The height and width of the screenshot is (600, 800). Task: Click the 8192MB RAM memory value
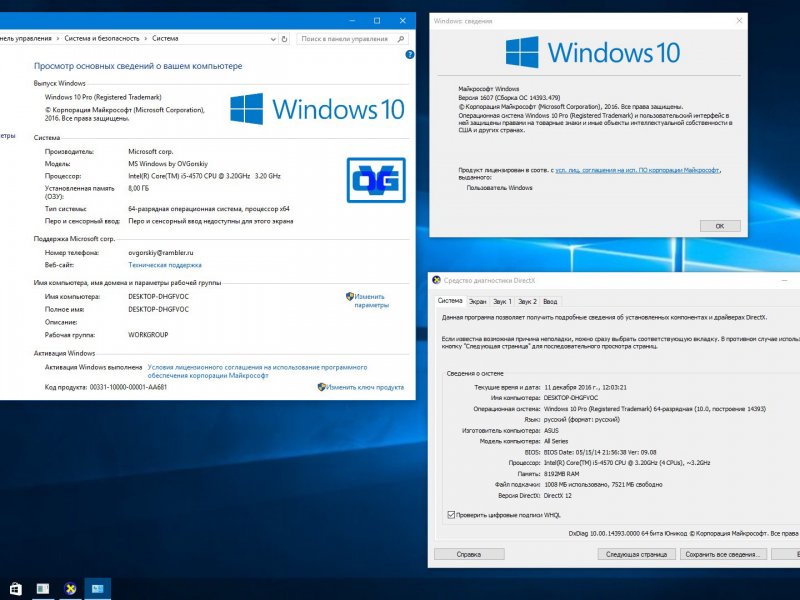pos(562,474)
